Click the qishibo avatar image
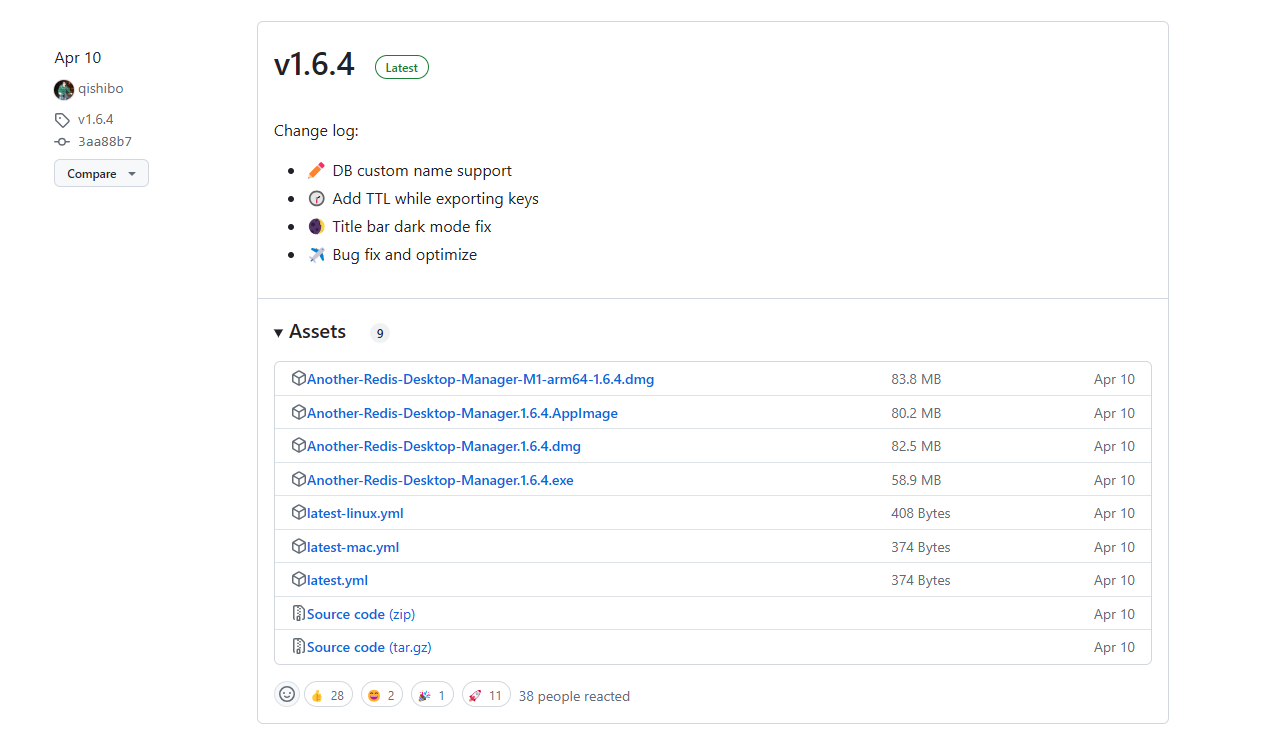 tap(64, 90)
